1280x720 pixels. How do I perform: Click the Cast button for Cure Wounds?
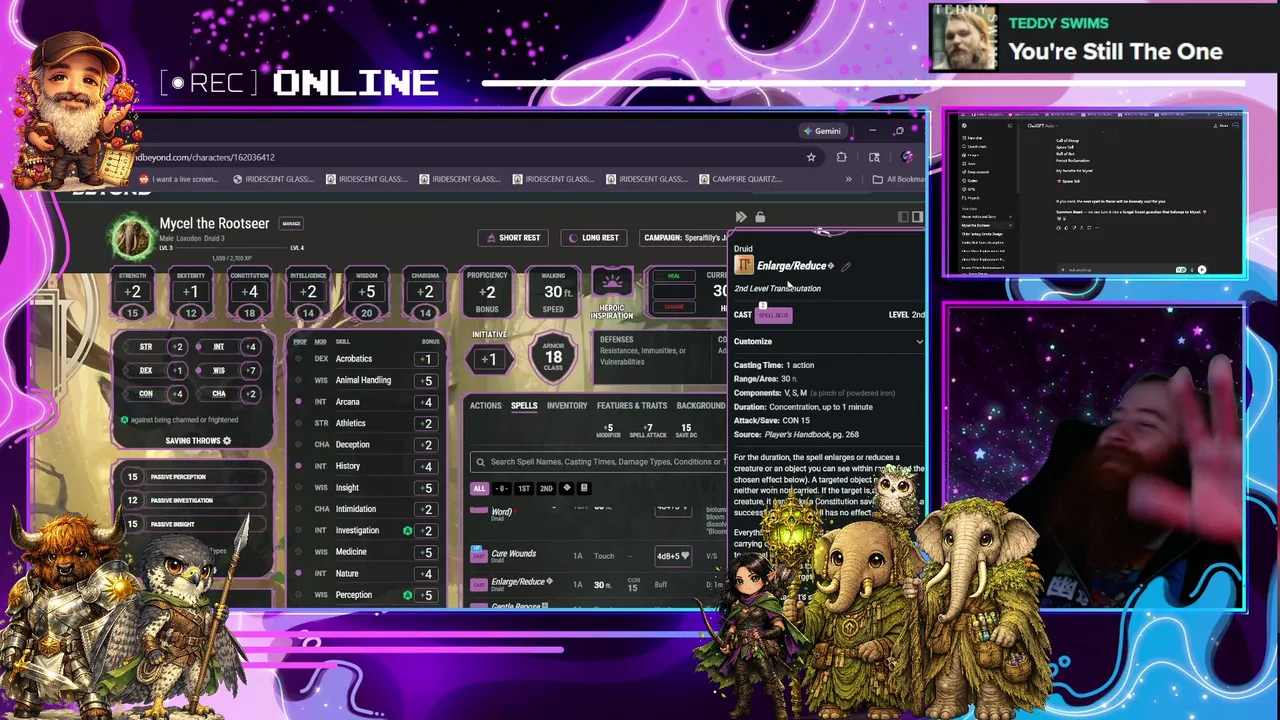coord(479,557)
